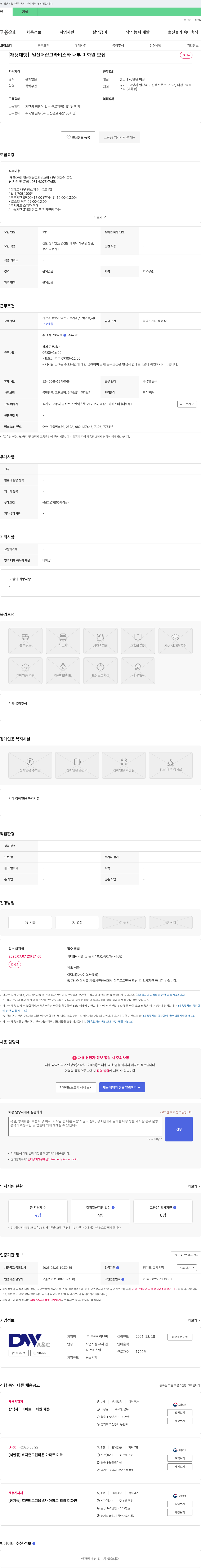
Task: Open the 취업지원 main menu
Action: coord(67,32)
